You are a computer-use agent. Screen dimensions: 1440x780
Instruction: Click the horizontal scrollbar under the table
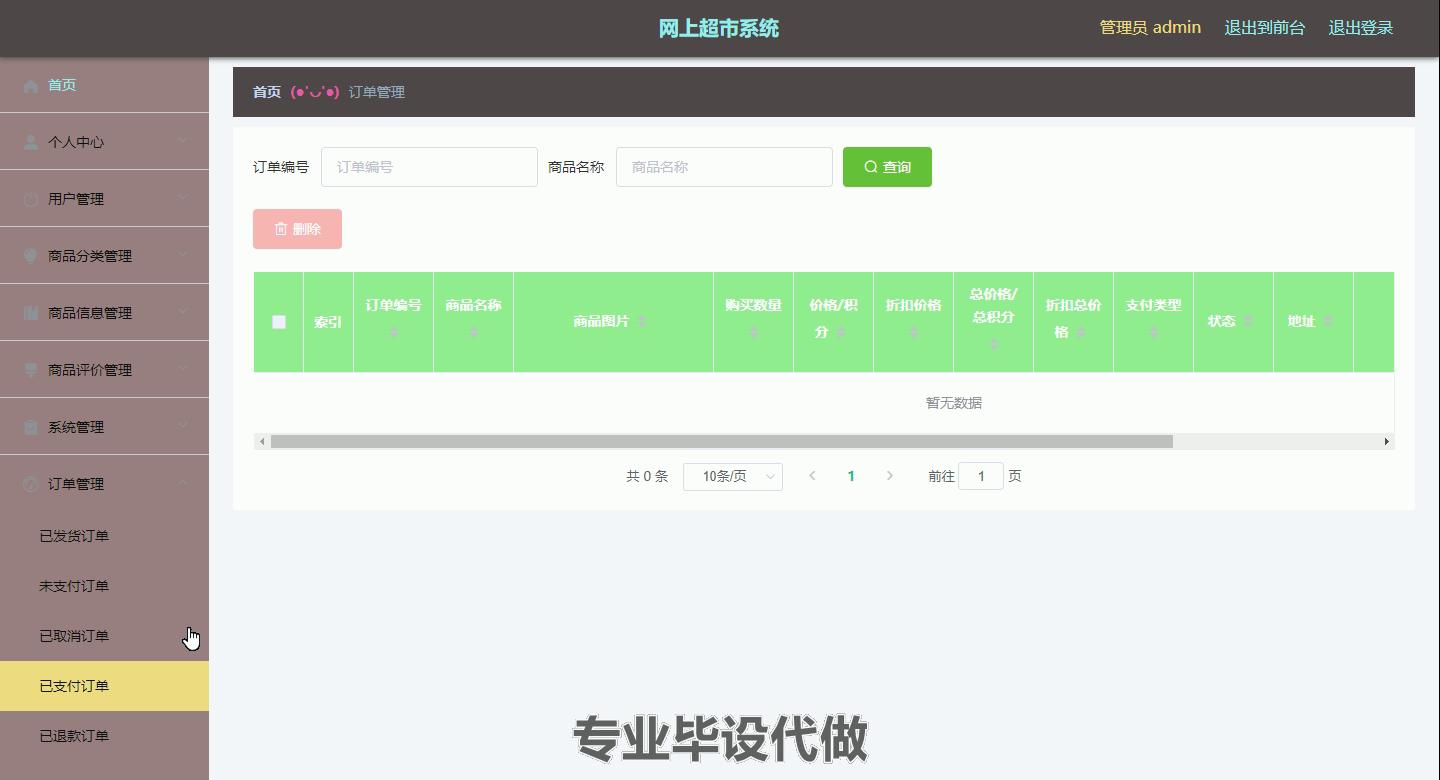coord(720,441)
